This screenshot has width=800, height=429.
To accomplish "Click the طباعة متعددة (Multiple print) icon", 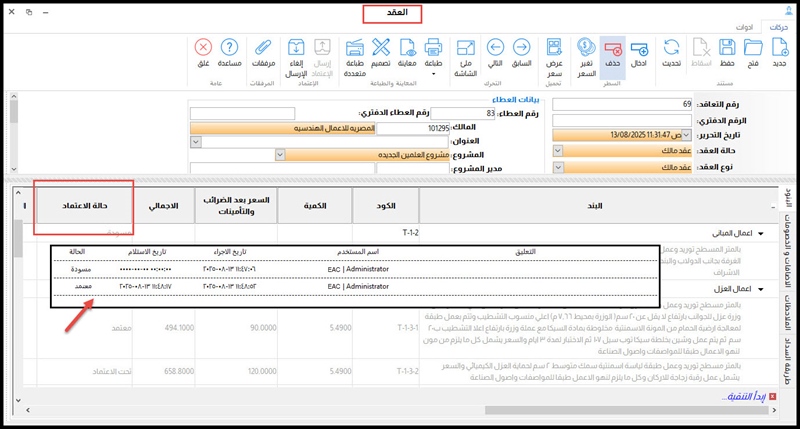I will (x=355, y=47).
